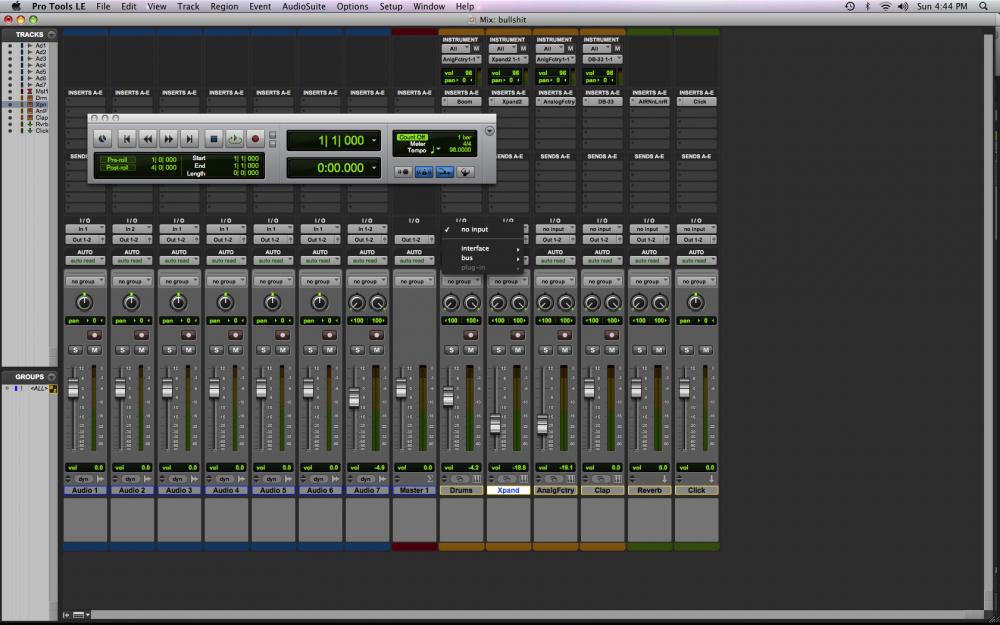
Task: Select the Master 1 track name
Action: point(414,490)
